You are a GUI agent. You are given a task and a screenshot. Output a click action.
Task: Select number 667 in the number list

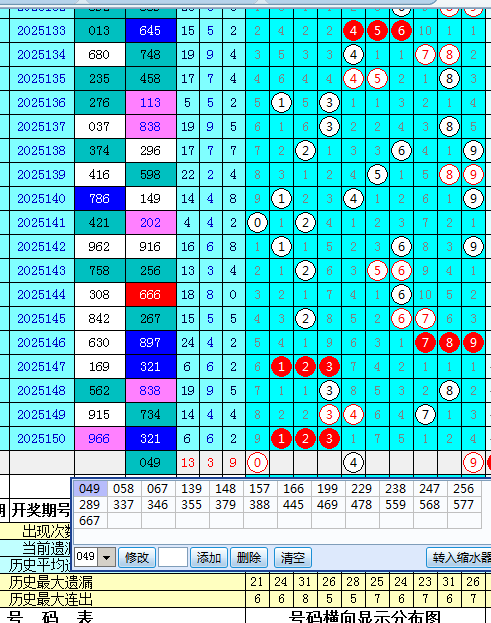coord(89,520)
